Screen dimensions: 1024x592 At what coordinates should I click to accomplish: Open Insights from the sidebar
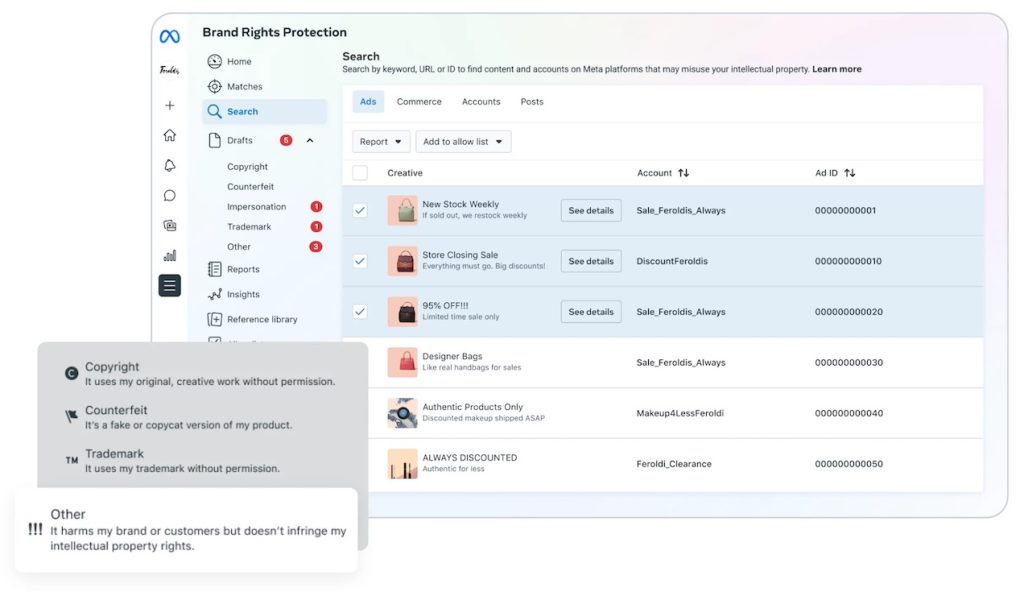[242, 294]
